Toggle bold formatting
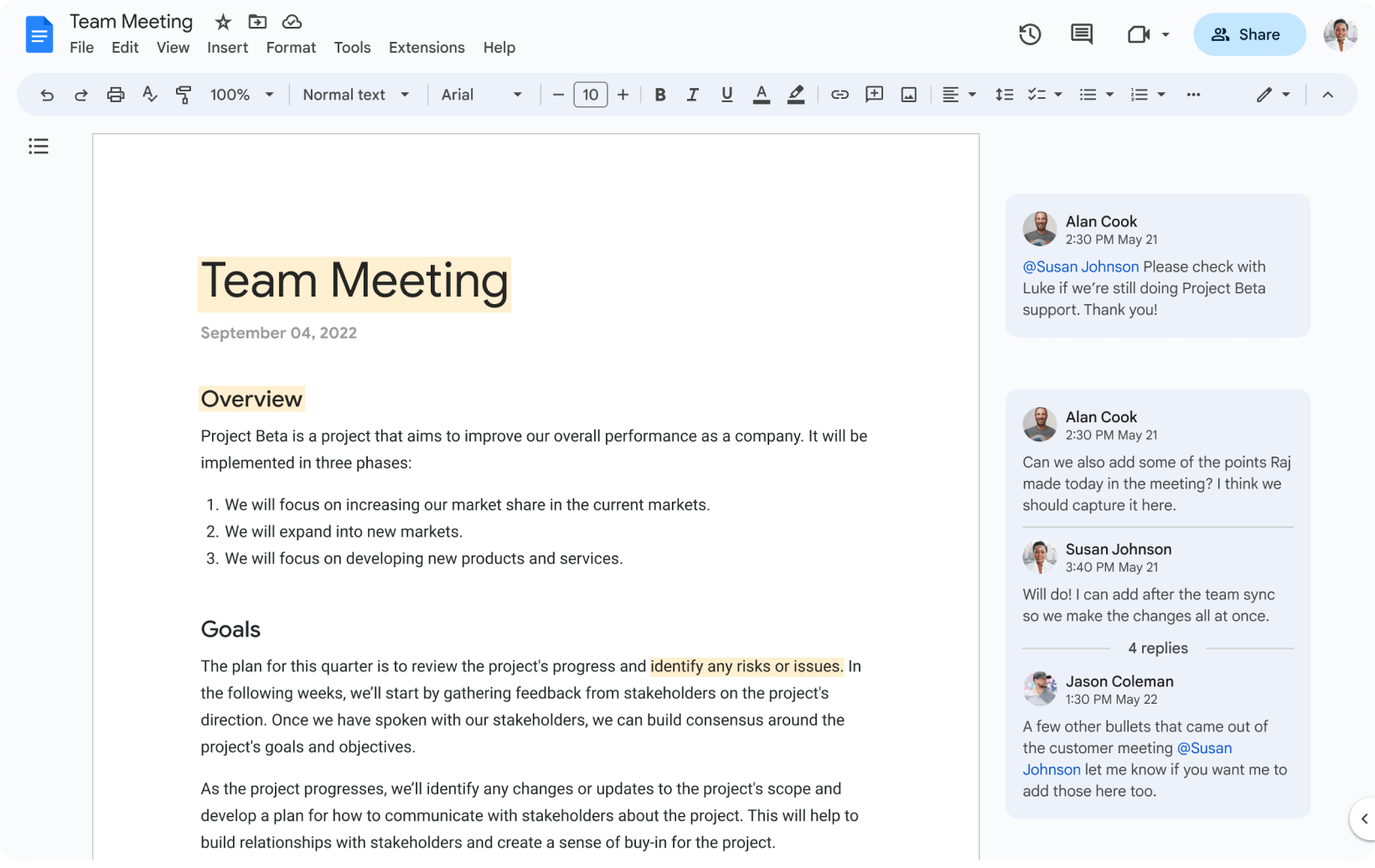 point(660,95)
